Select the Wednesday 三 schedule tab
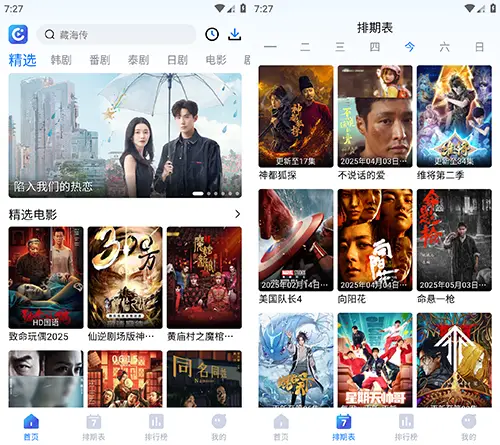Screen dimensions: 500x445 coord(340,47)
